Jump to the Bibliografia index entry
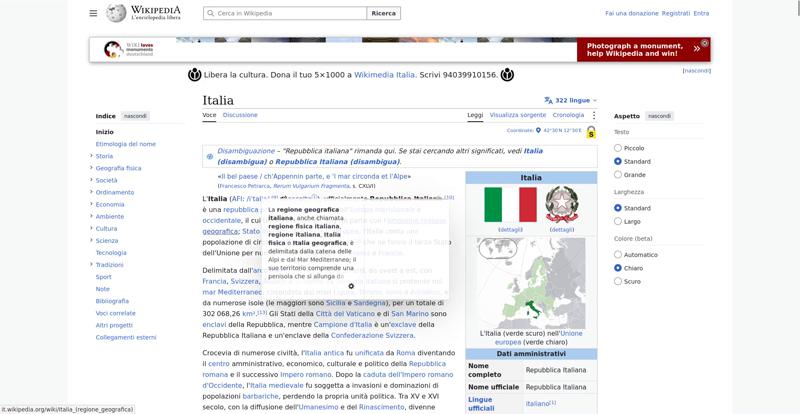 [x=112, y=301]
